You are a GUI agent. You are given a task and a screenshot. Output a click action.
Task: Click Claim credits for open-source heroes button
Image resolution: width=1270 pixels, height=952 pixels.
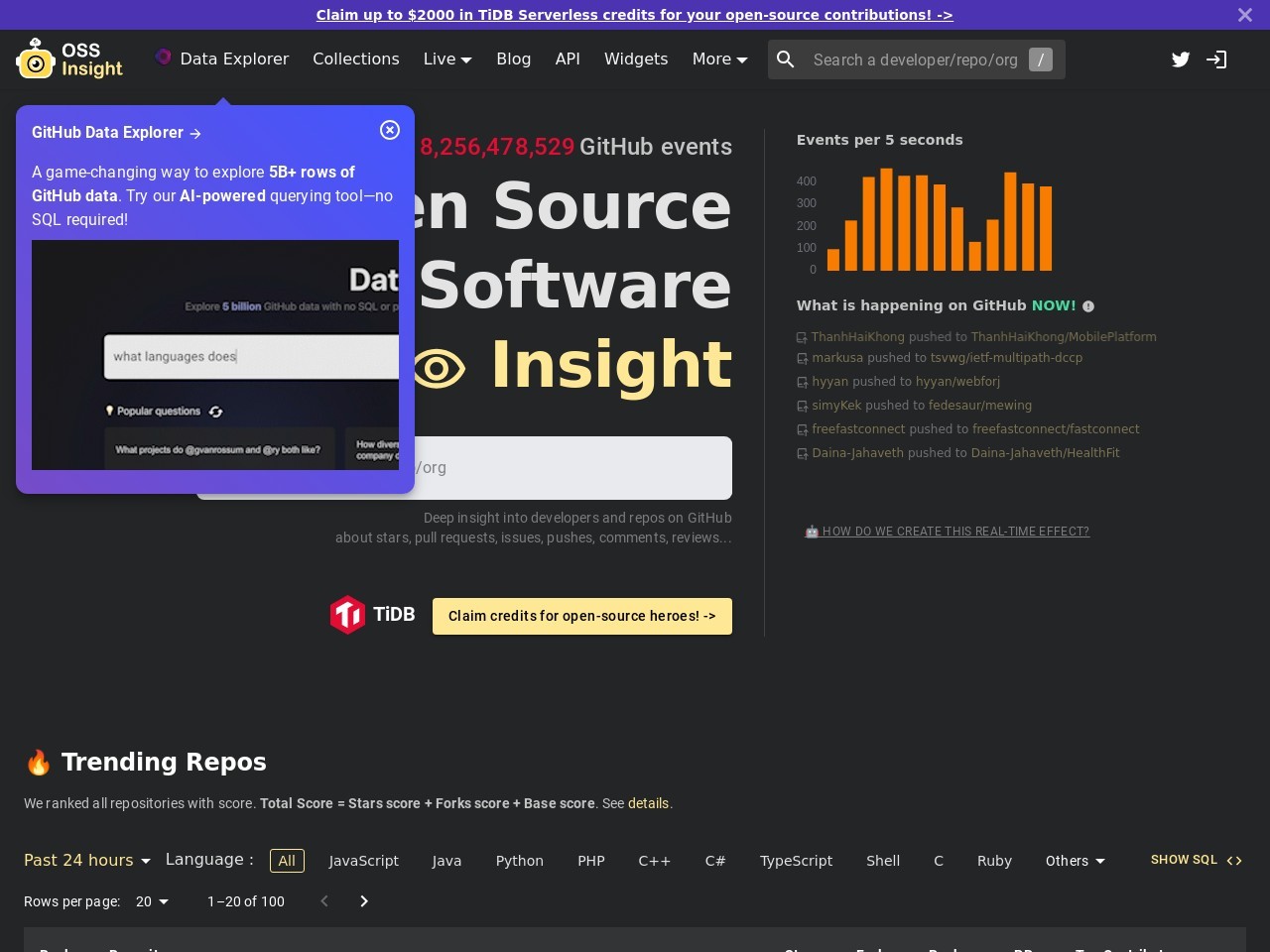tap(582, 616)
